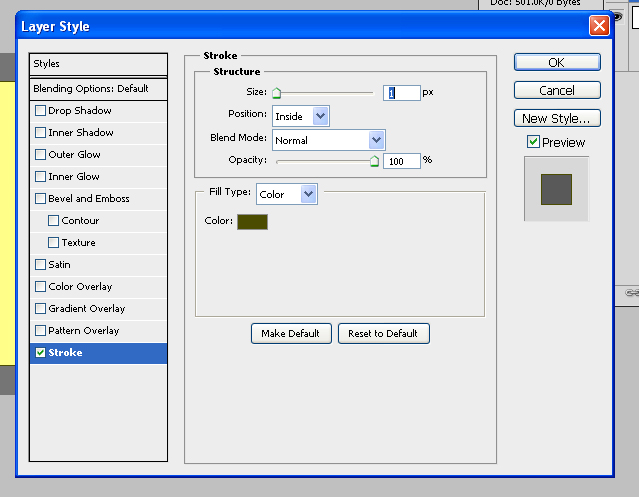
Task: Enable the Inner Shadow effect checkbox
Action: pos(40,133)
